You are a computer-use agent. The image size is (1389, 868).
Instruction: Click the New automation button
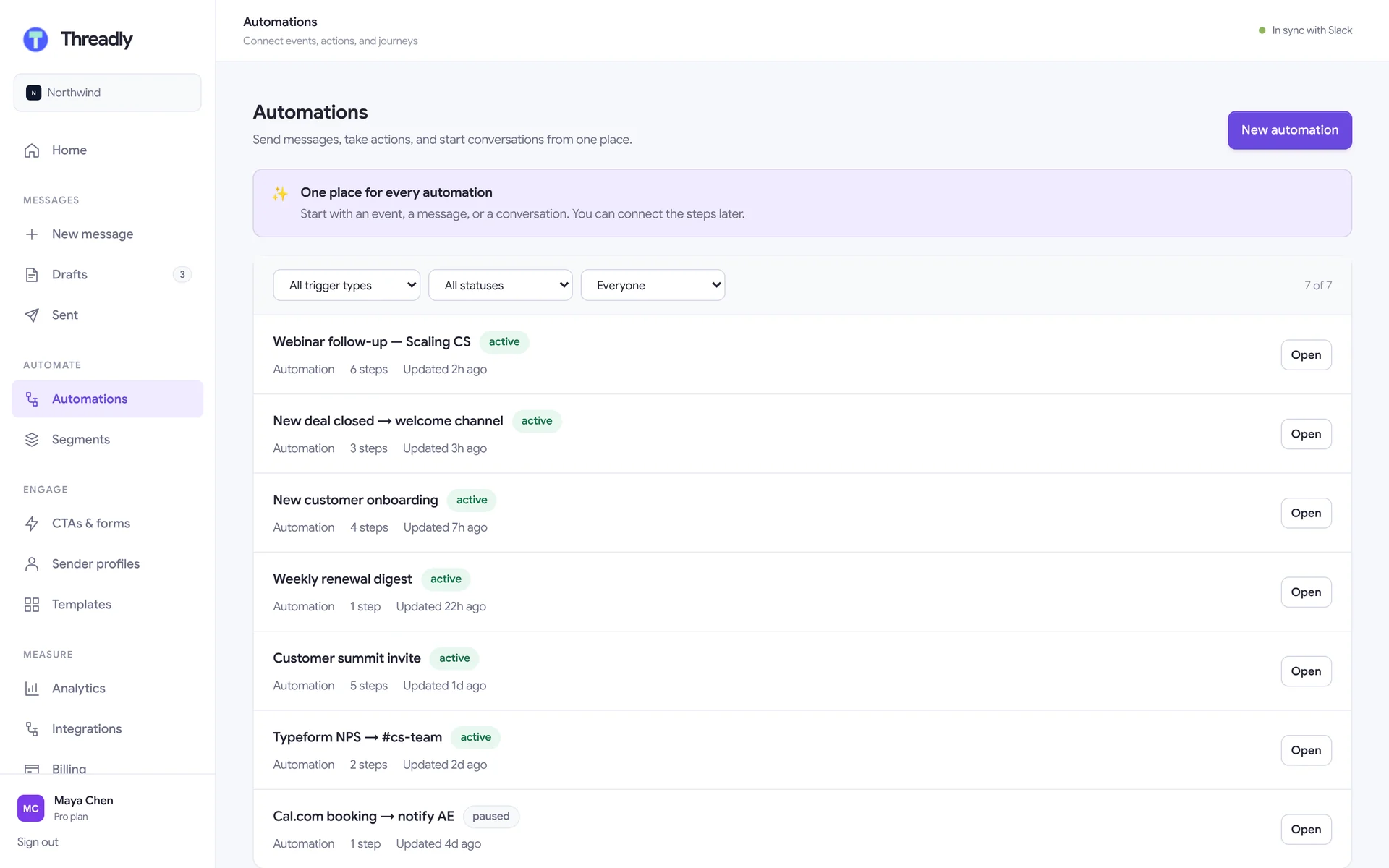pyautogui.click(x=1290, y=130)
